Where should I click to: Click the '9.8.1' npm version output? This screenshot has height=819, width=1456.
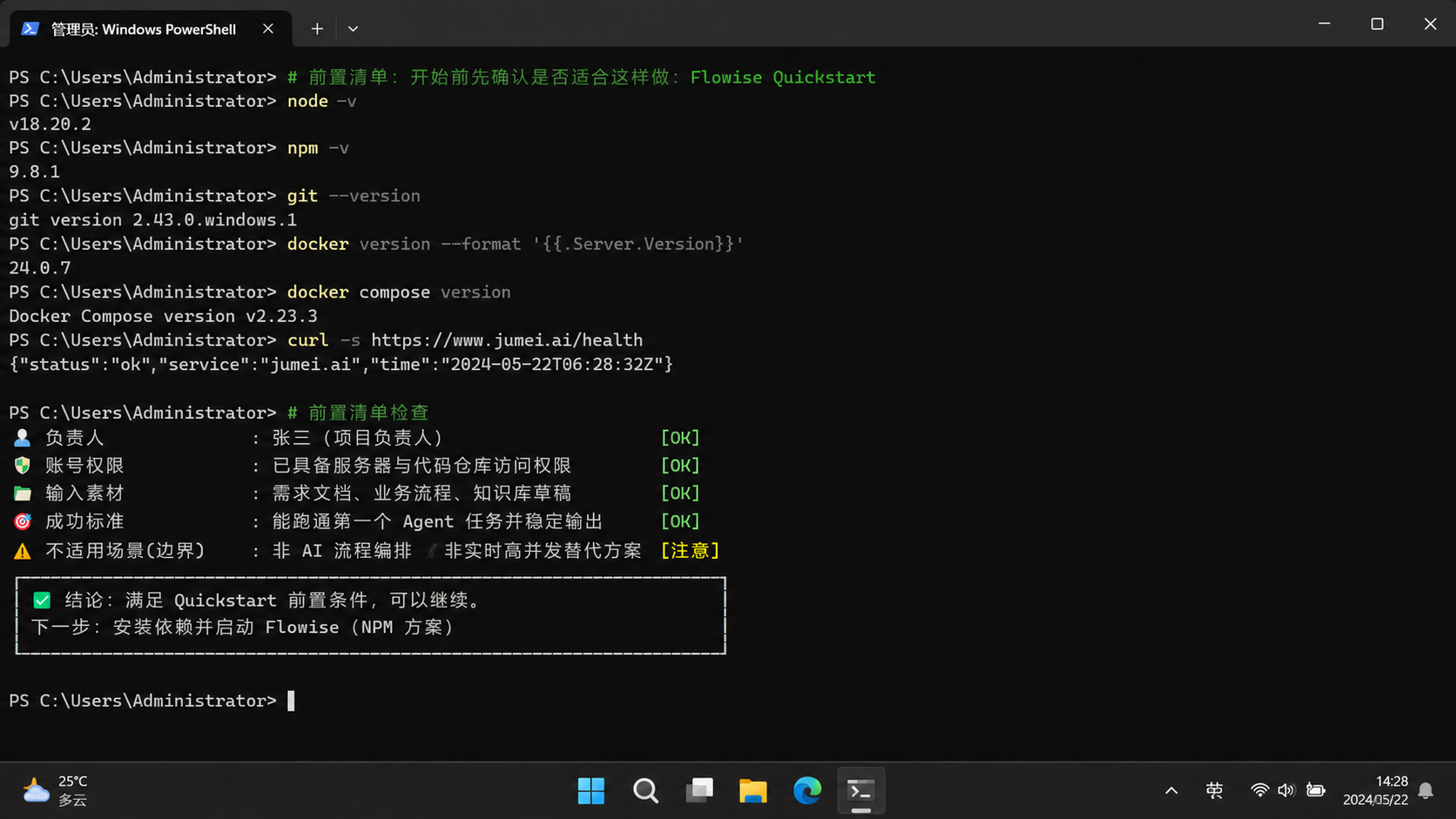(x=35, y=172)
